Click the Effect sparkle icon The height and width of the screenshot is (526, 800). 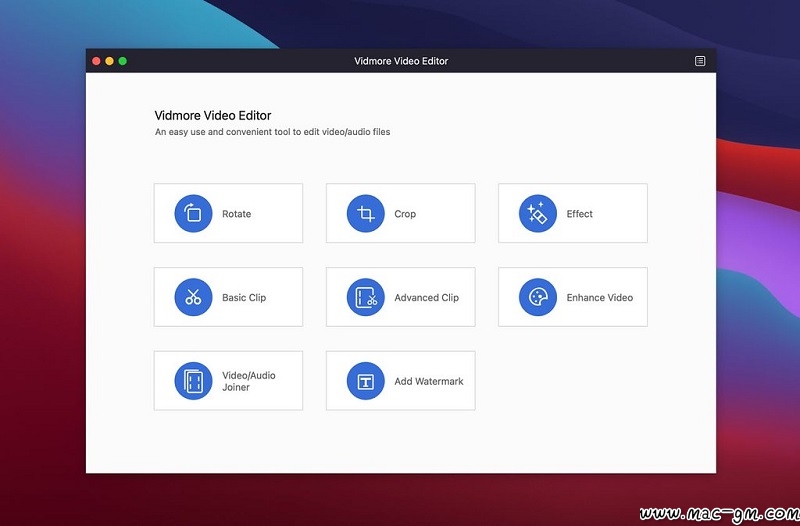click(538, 213)
